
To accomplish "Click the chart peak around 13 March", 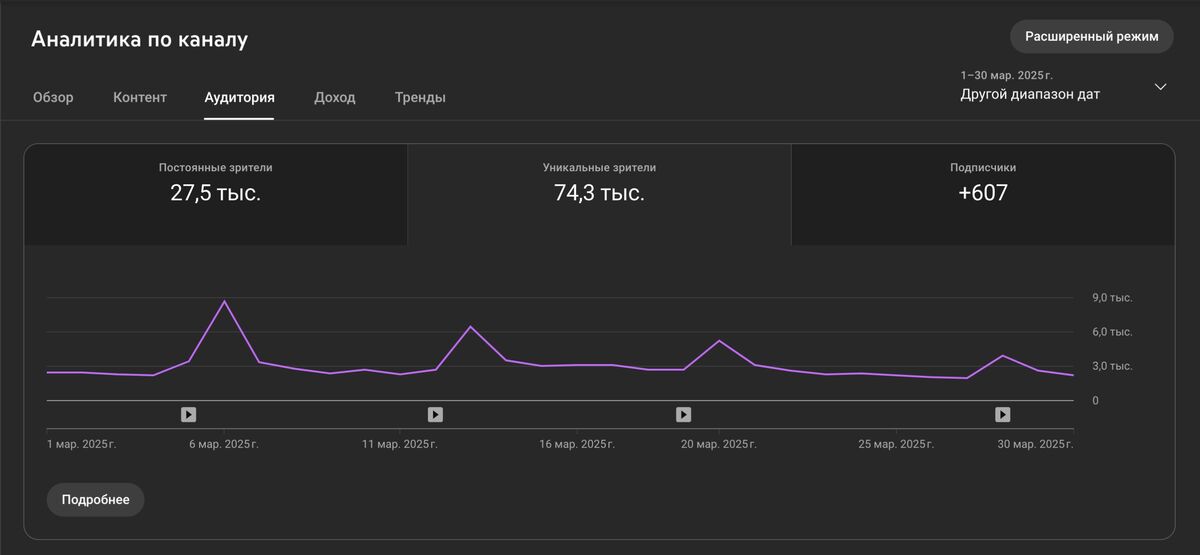I will (x=470, y=326).
